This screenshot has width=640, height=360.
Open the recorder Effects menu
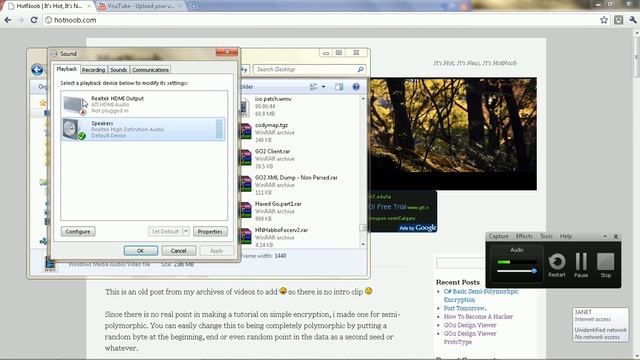tap(524, 236)
